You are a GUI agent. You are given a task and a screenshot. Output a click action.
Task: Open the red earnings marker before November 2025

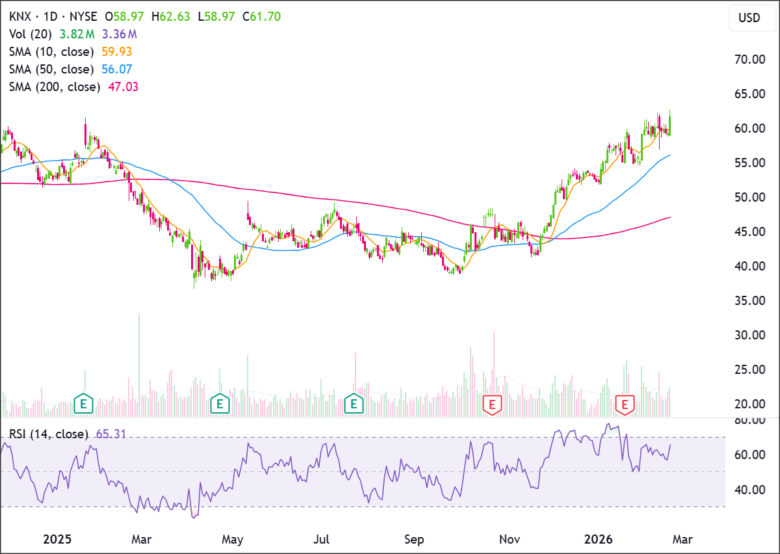coord(491,404)
